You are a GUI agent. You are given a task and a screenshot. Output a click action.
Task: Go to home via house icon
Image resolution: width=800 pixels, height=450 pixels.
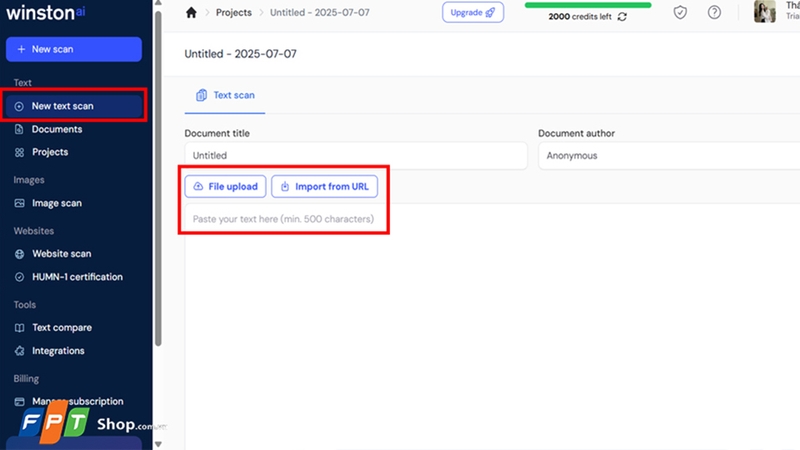pos(191,12)
